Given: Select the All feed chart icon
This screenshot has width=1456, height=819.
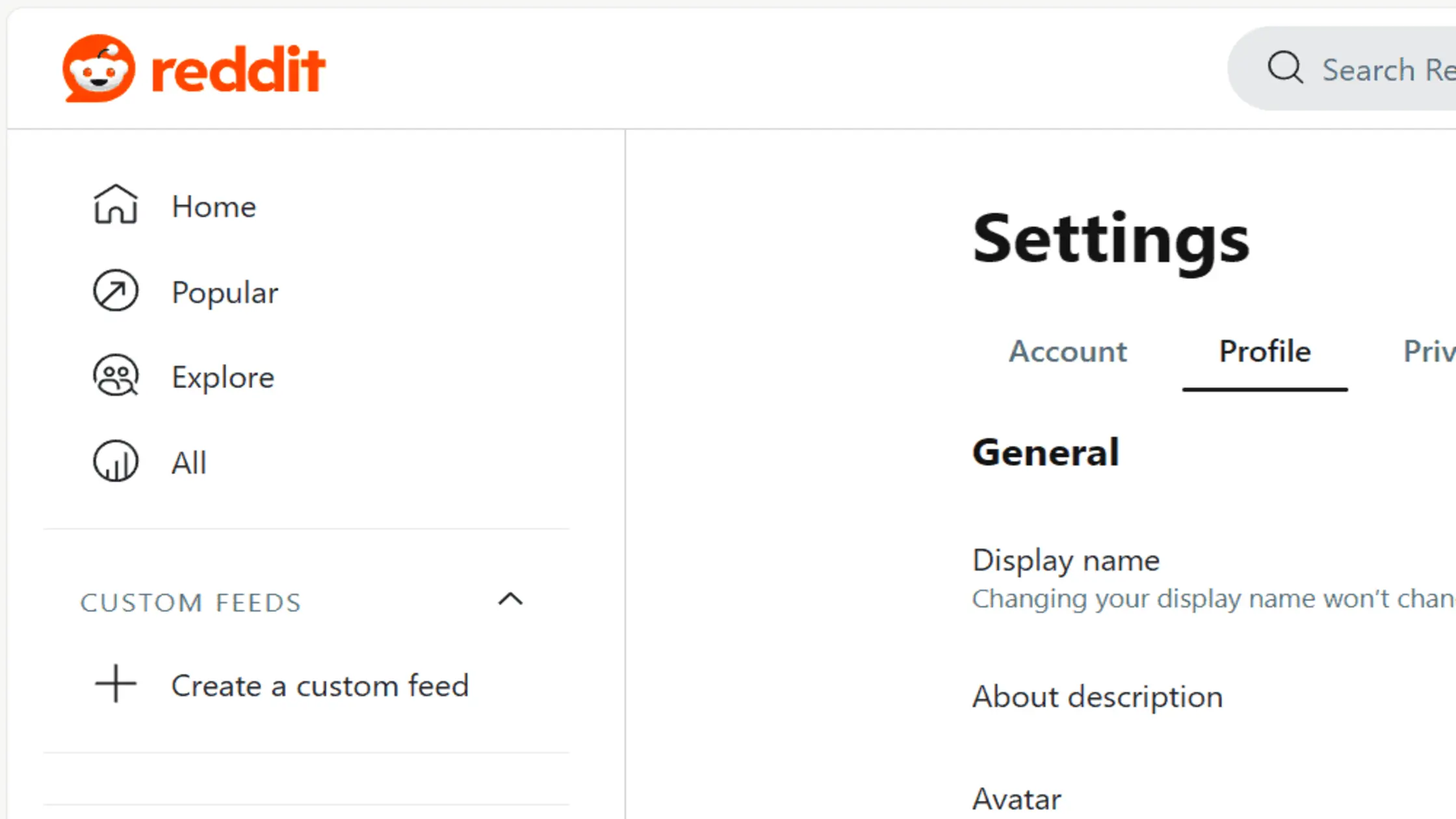Looking at the screenshot, I should (x=116, y=461).
